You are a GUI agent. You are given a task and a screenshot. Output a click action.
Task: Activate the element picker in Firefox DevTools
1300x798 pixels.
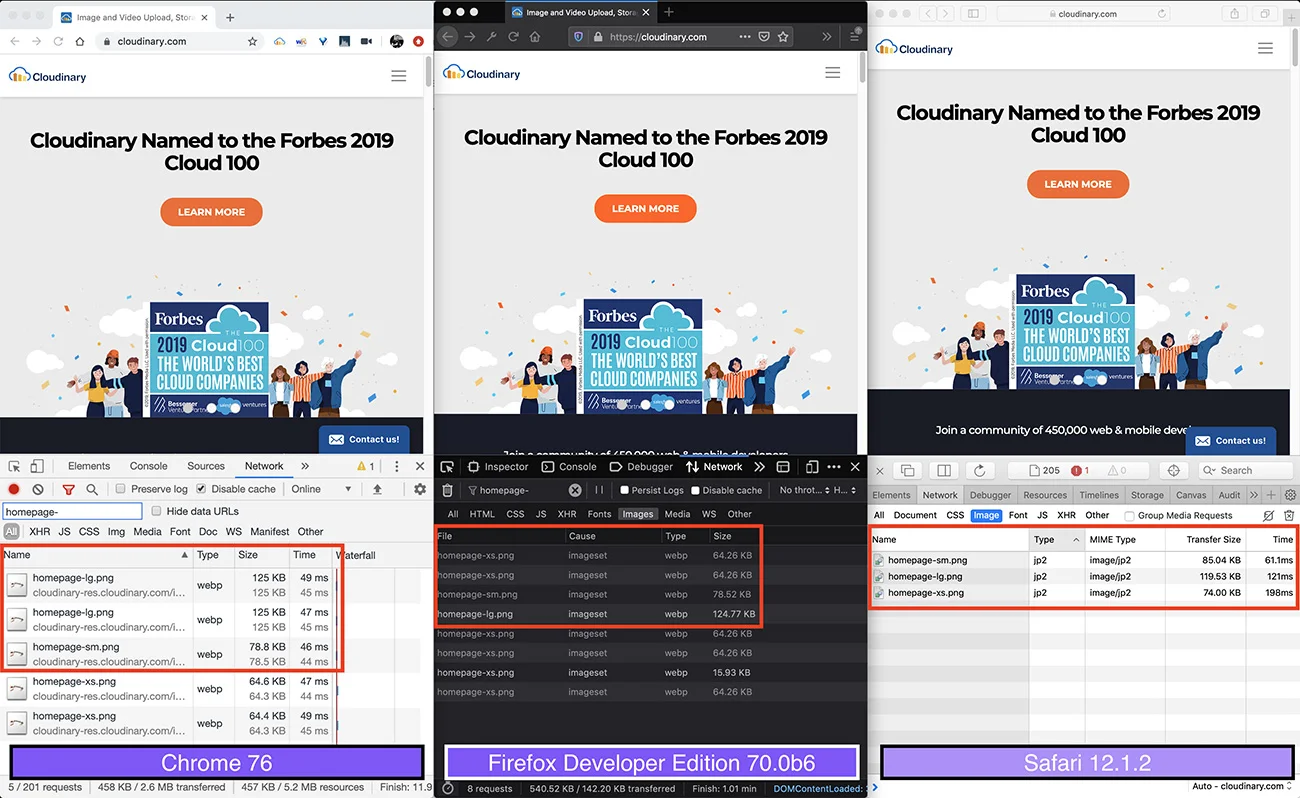tap(447, 467)
